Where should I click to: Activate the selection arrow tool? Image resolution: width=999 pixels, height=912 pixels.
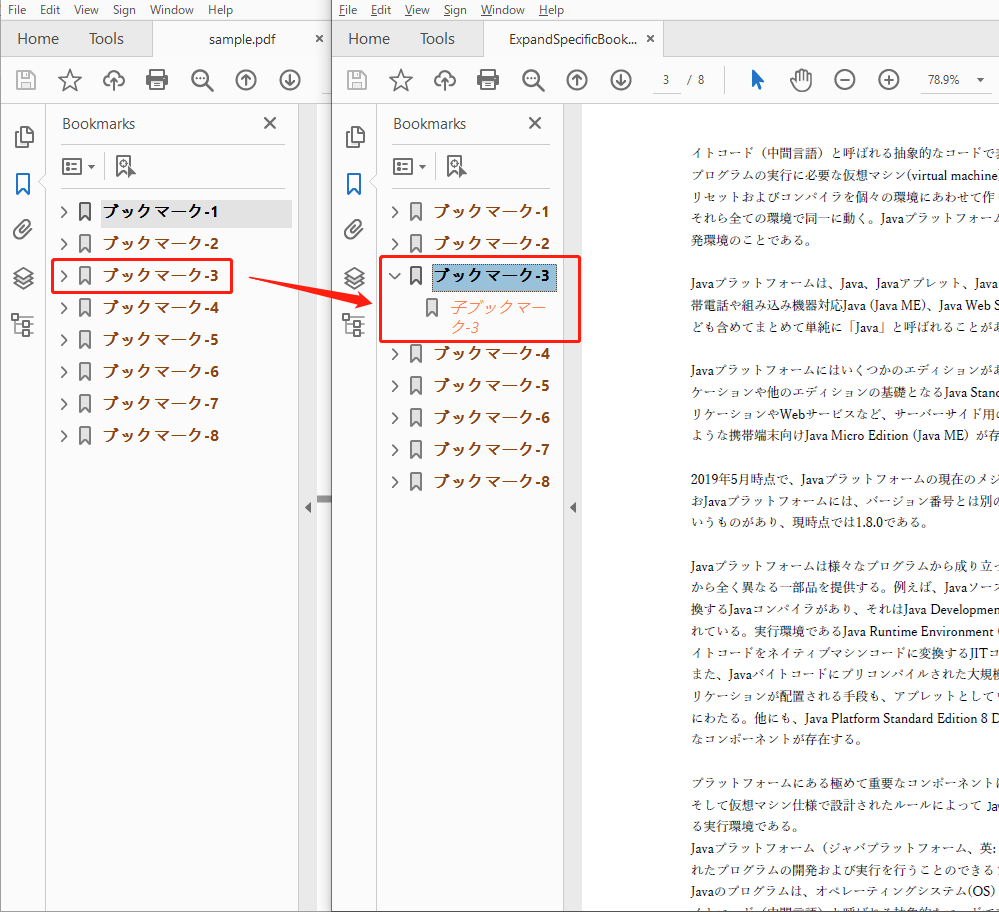(x=757, y=80)
